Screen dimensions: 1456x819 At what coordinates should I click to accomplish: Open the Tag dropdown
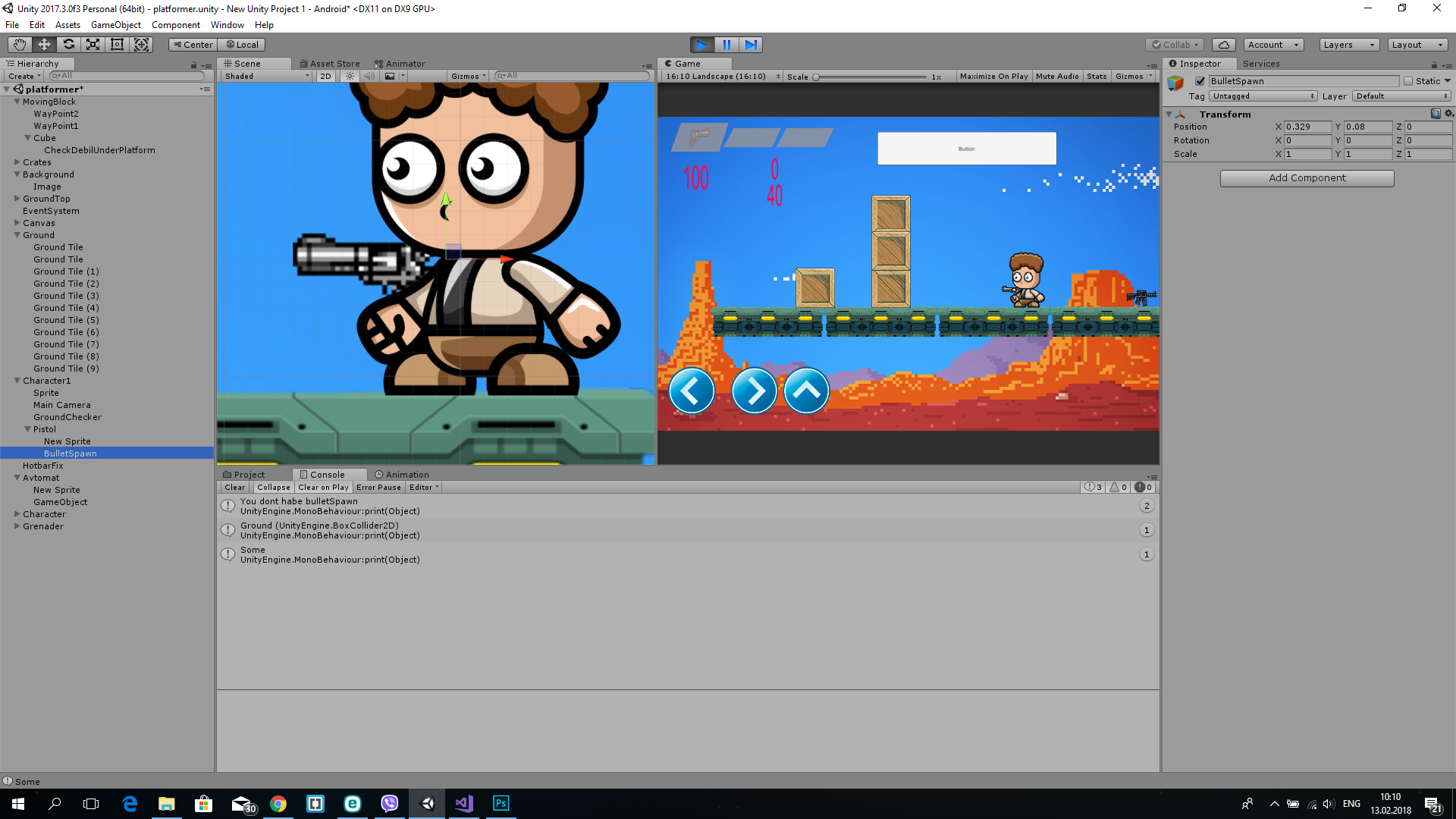(x=1263, y=96)
